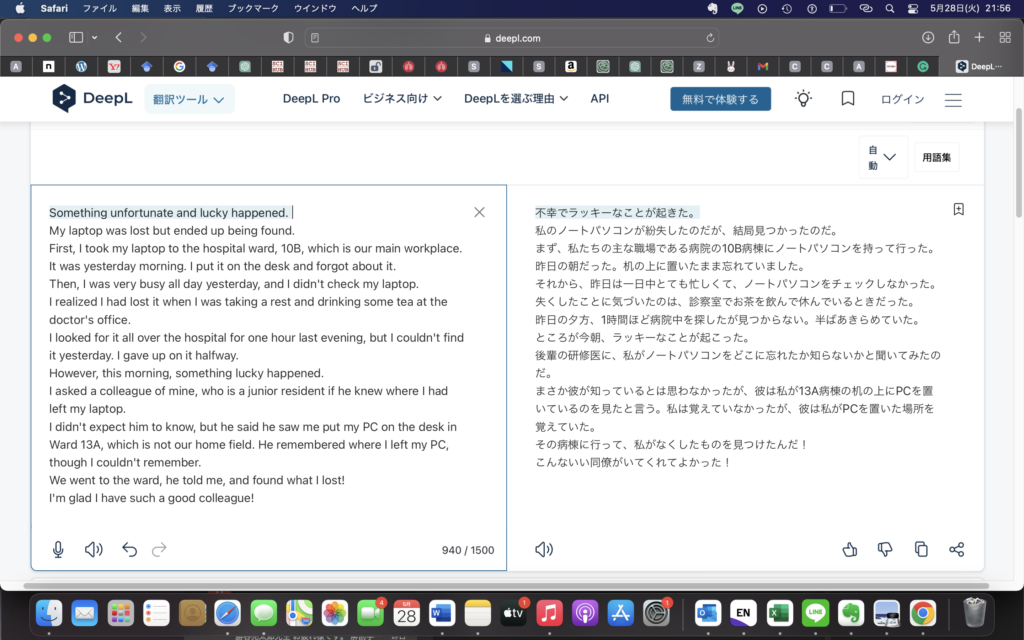1024x640 pixels.
Task: Undo the last edit with back arrow
Action: pyautogui.click(x=128, y=549)
